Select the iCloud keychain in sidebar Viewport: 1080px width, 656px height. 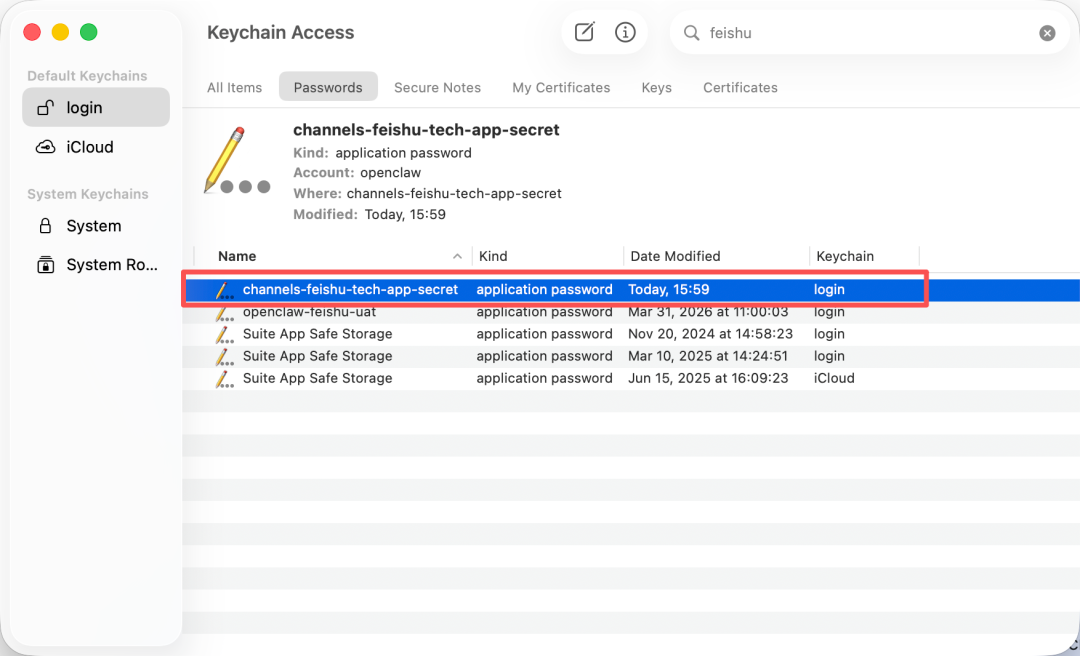(89, 147)
